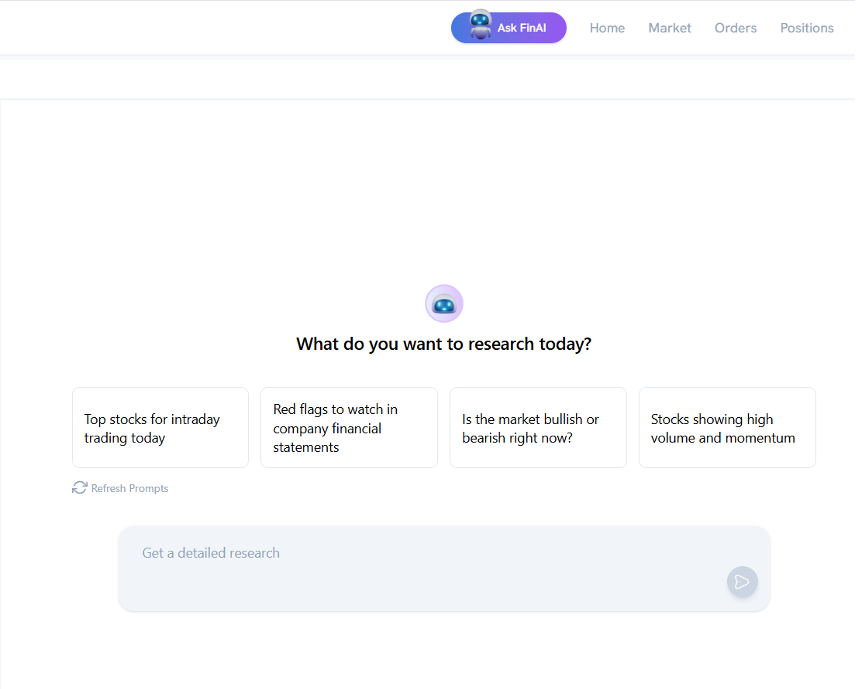The height and width of the screenshot is (689, 856).
Task: Navigate to Orders
Action: [x=735, y=28]
